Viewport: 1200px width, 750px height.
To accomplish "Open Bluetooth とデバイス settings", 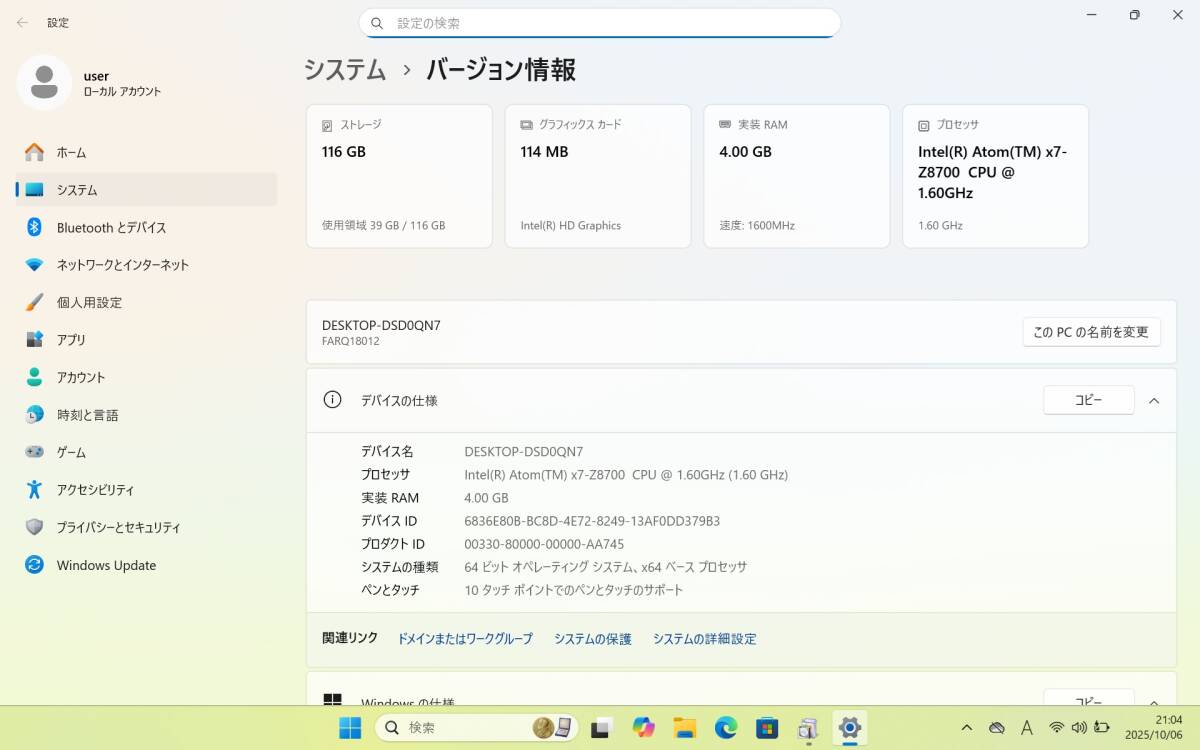I will click(x=111, y=228).
